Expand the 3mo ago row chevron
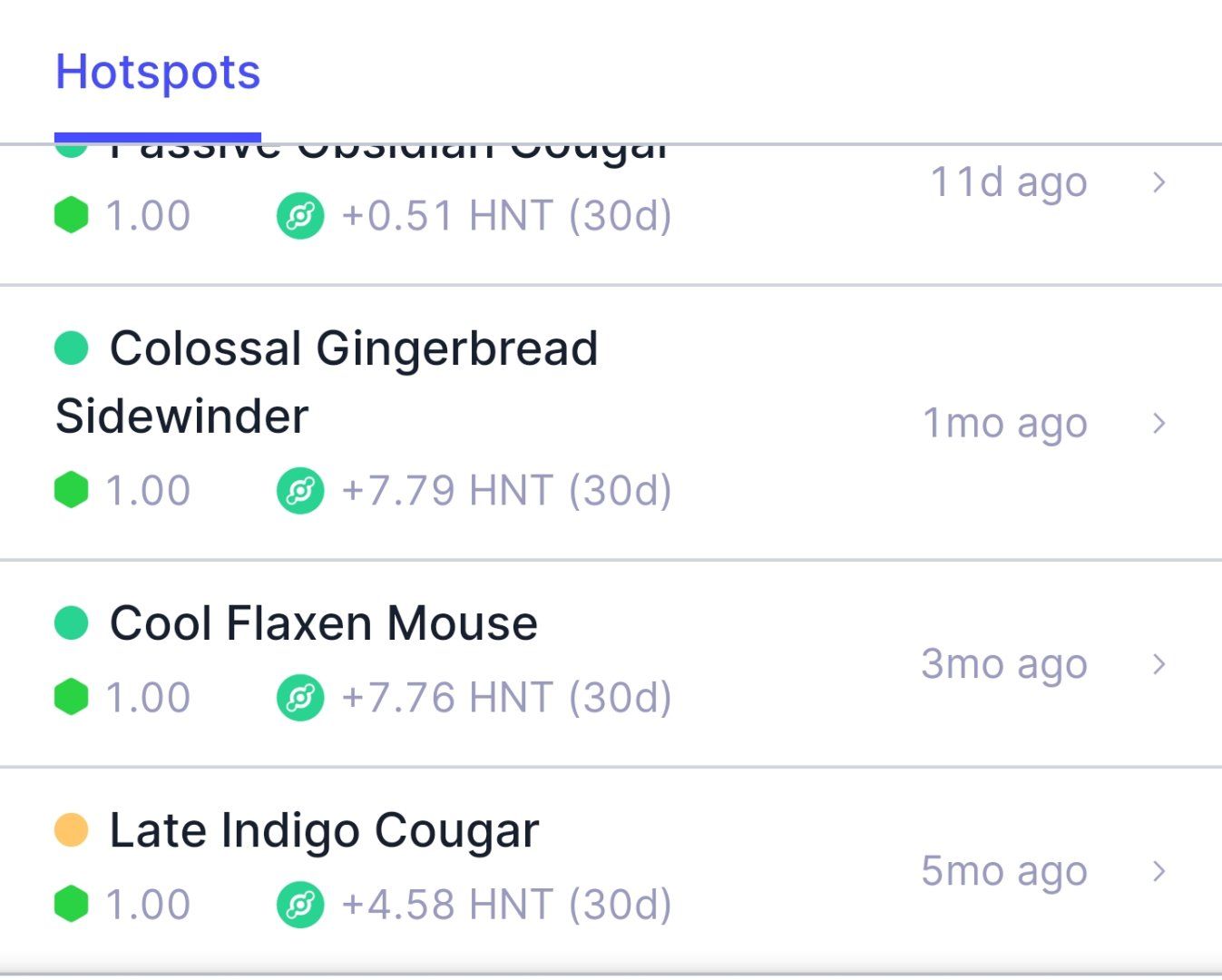This screenshot has height=980, width=1222. click(1158, 664)
